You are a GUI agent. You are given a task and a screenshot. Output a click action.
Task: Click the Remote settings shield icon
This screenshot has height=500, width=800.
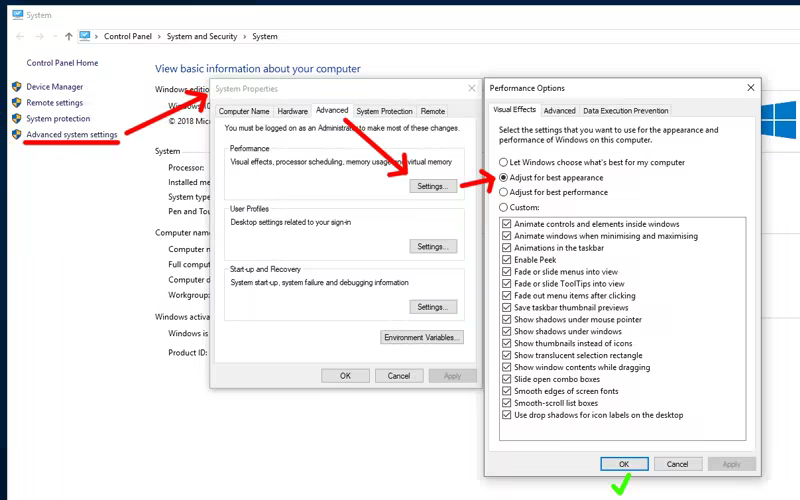coord(16,103)
